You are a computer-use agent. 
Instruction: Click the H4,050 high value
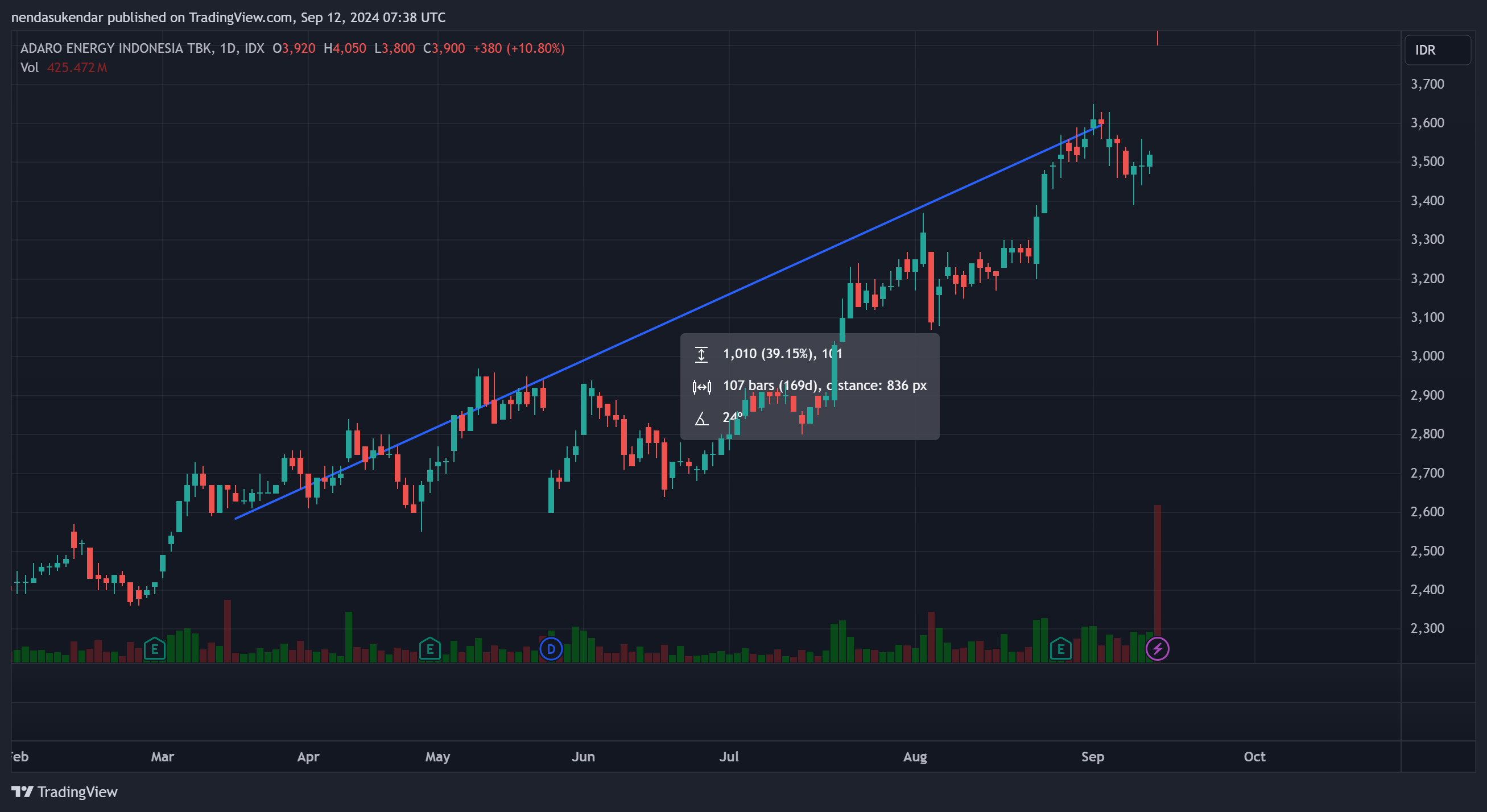pos(345,48)
